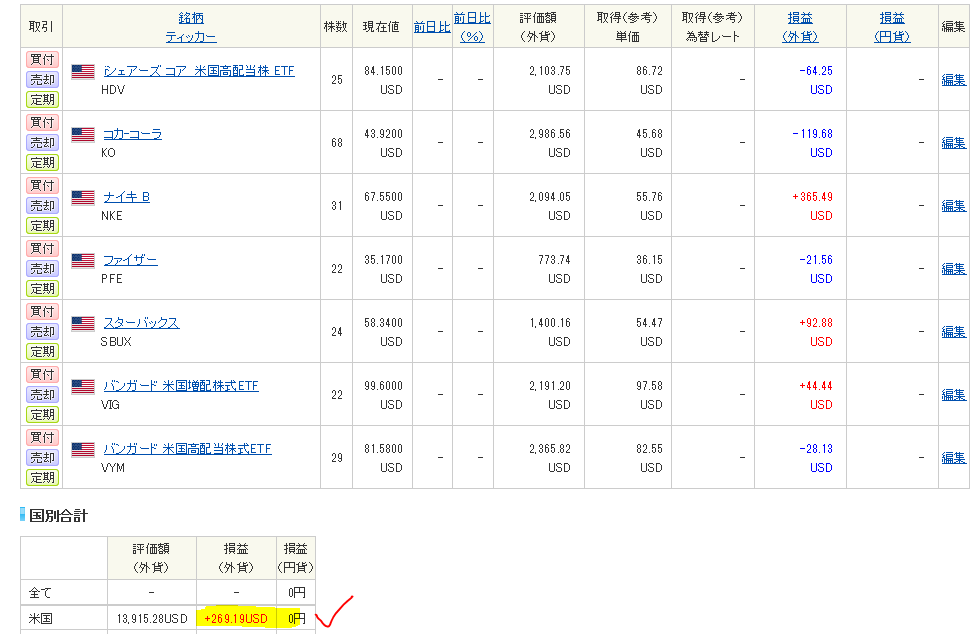Viewport: 978px width, 634px height.
Task: Edit the NKE holding entry
Action: pos(954,206)
